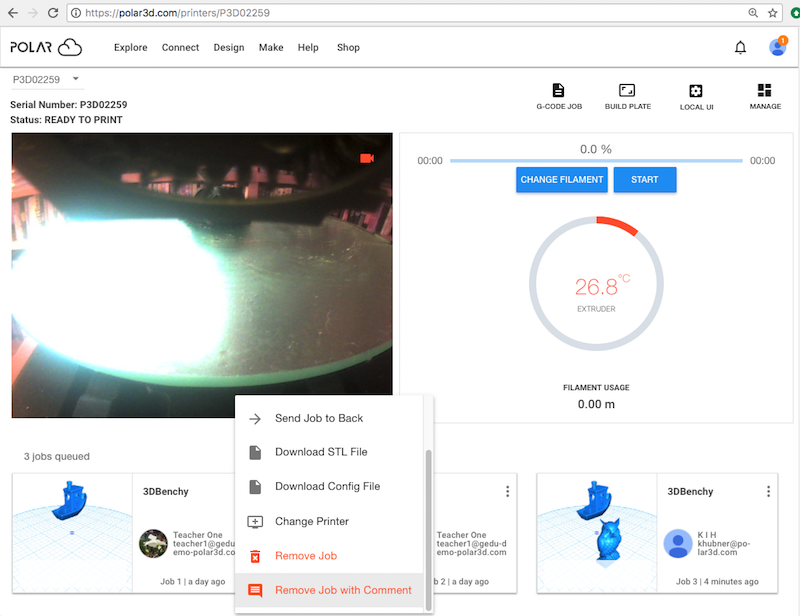
Task: Click file icon beside Download Config File
Action: [255, 487]
